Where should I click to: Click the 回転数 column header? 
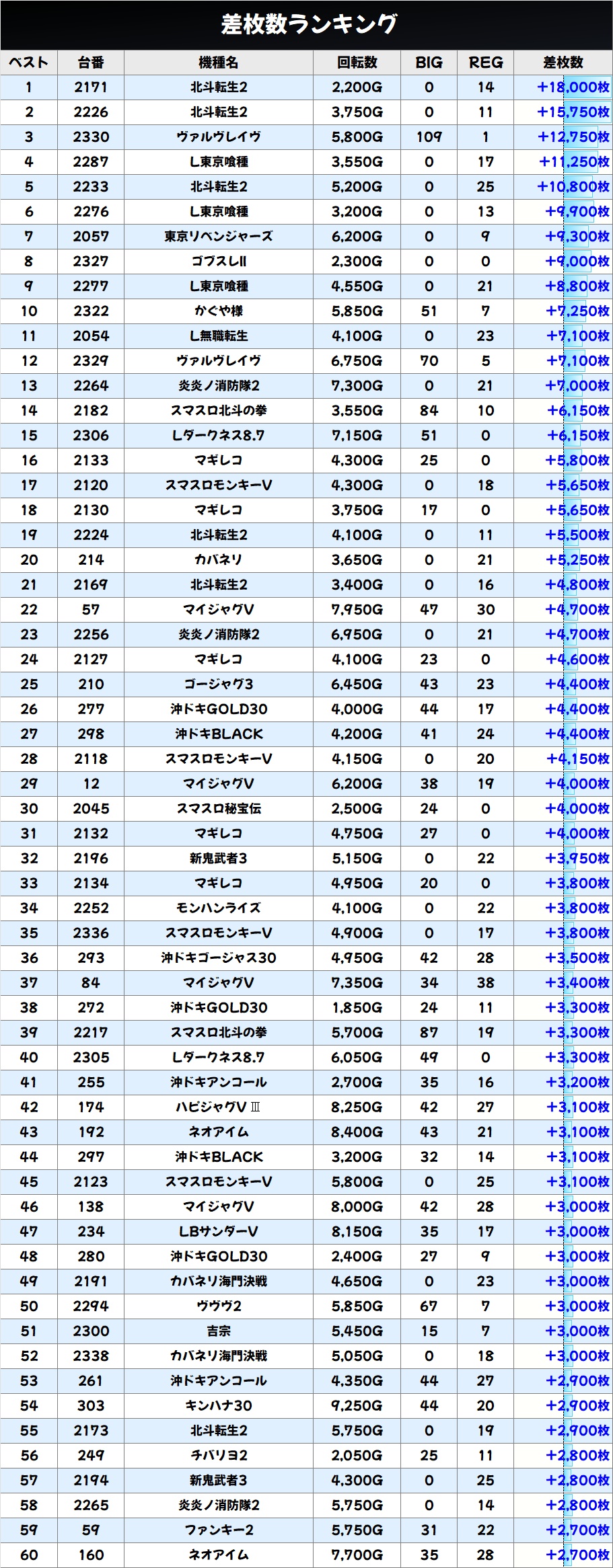(357, 63)
